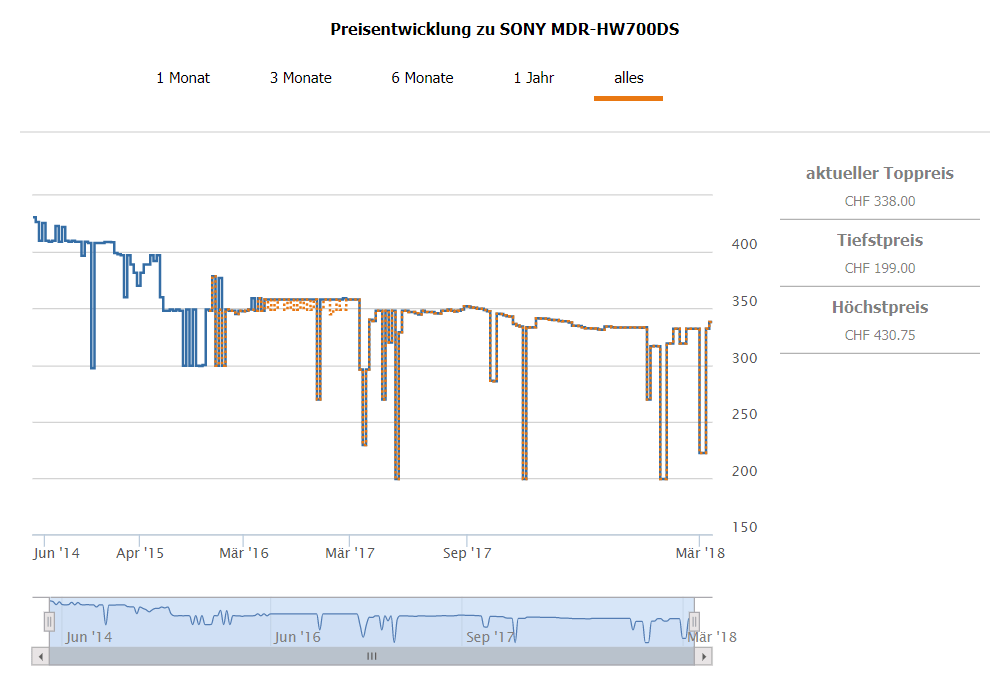The image size is (999, 690).
Task: Switch to the '3 Monate' range
Action: click(300, 78)
